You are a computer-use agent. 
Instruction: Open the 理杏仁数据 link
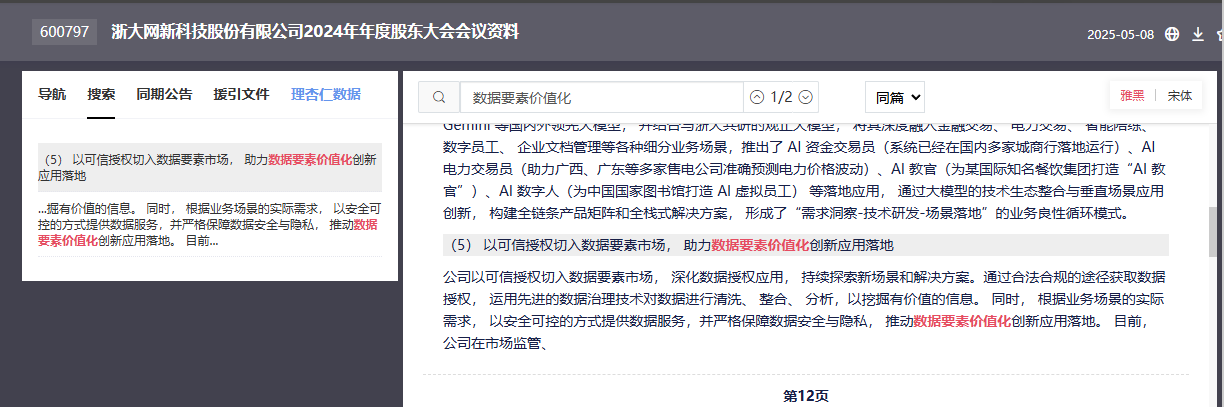pos(326,95)
